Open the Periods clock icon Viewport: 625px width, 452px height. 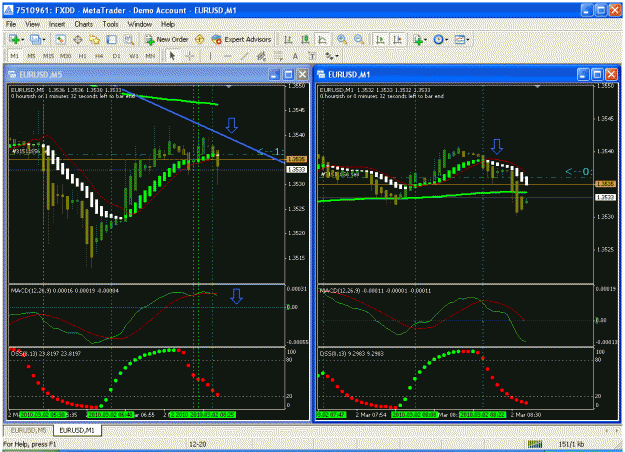pos(438,39)
